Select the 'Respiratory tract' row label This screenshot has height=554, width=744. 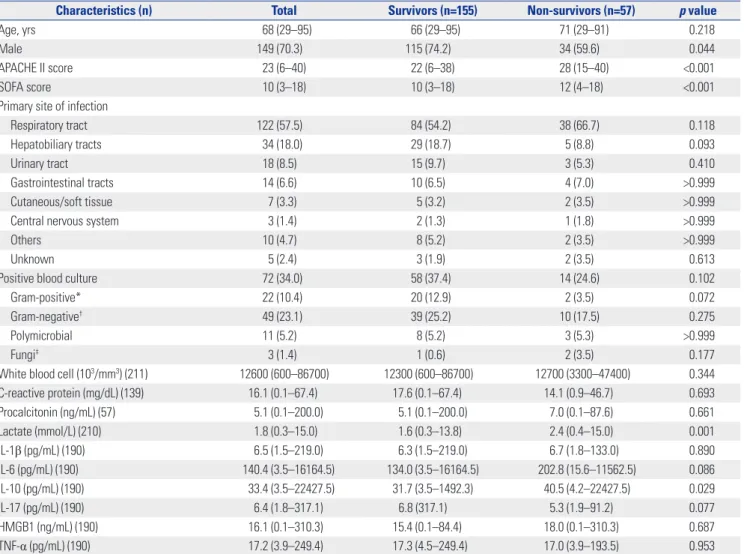pos(49,126)
